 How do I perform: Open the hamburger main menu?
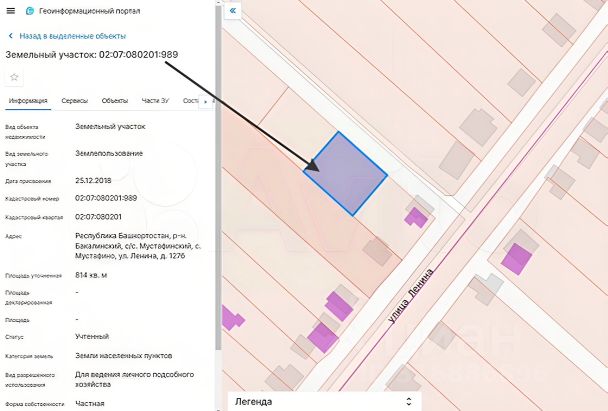tap(11, 11)
